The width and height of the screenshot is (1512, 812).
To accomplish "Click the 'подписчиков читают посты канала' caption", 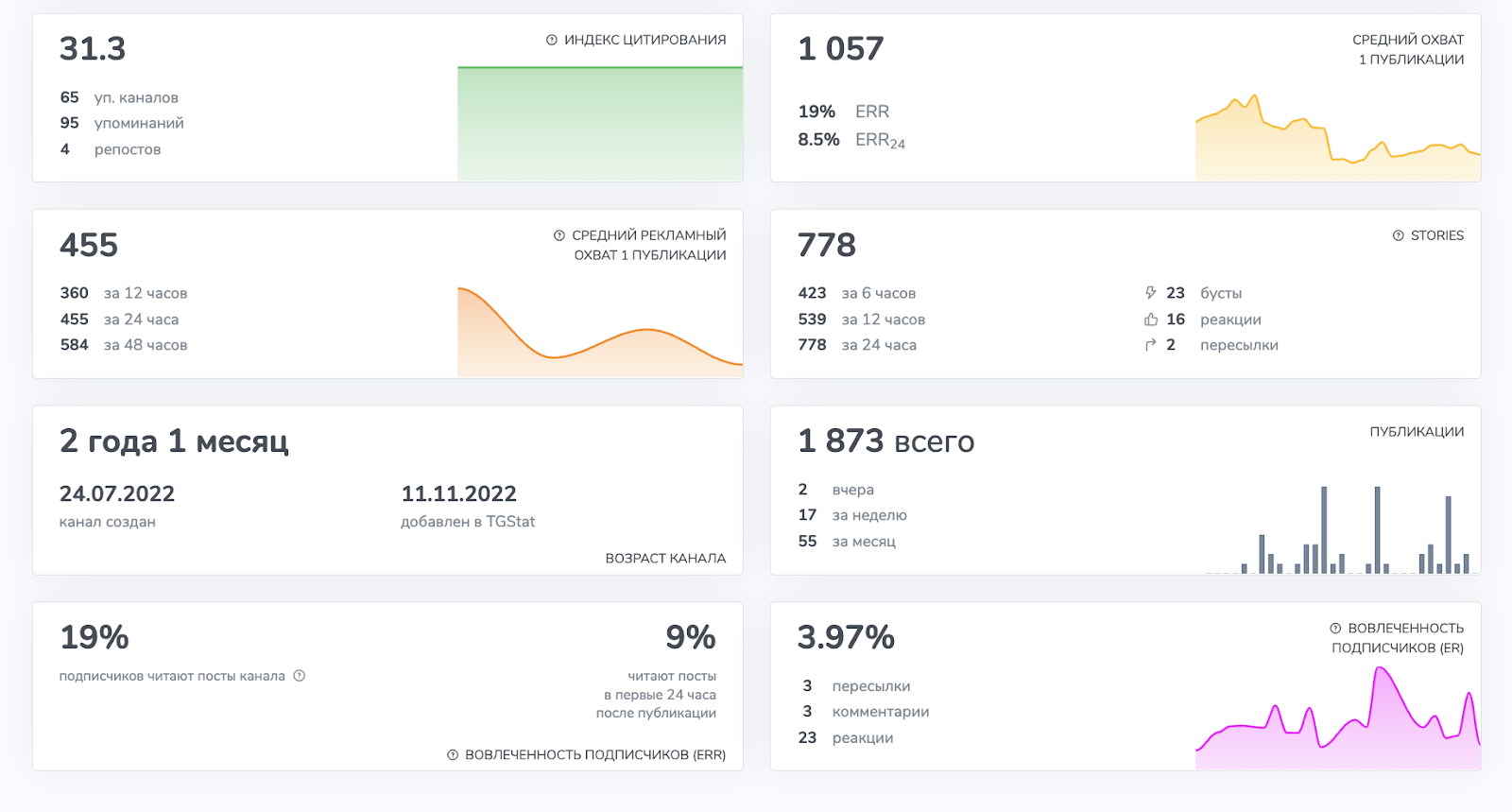I will tap(172, 676).
